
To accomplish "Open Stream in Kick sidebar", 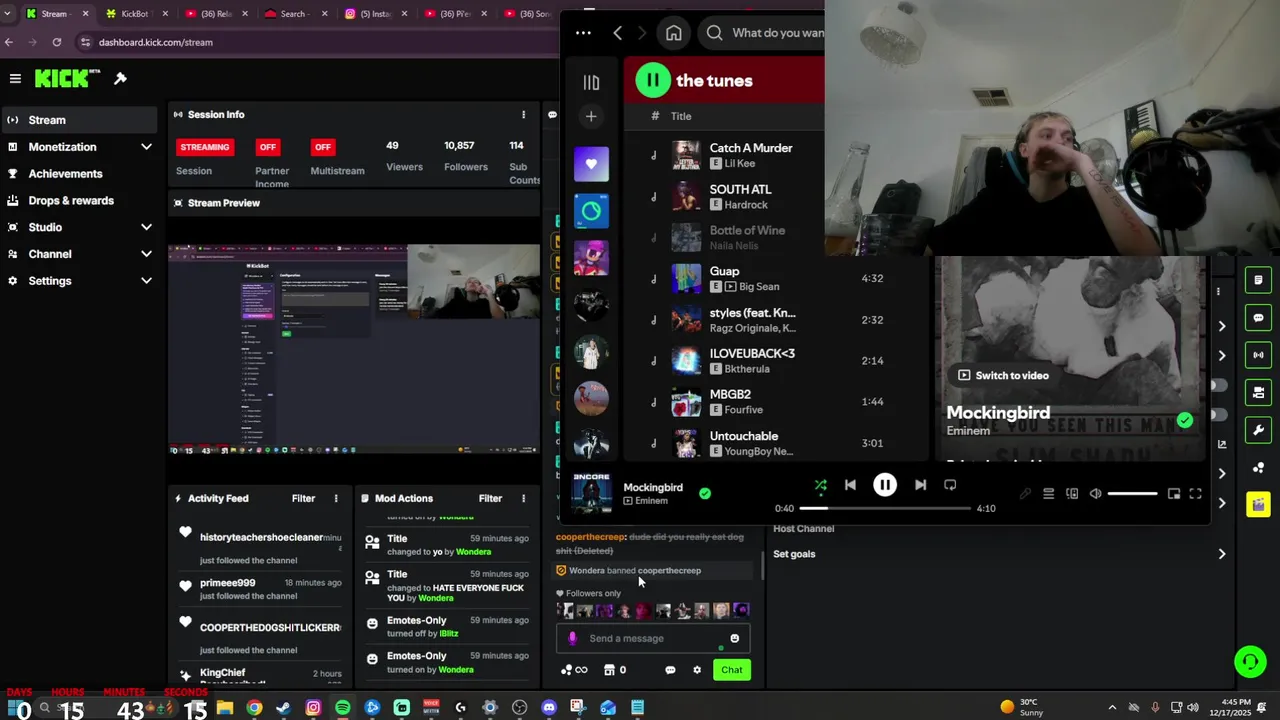I will point(78,120).
